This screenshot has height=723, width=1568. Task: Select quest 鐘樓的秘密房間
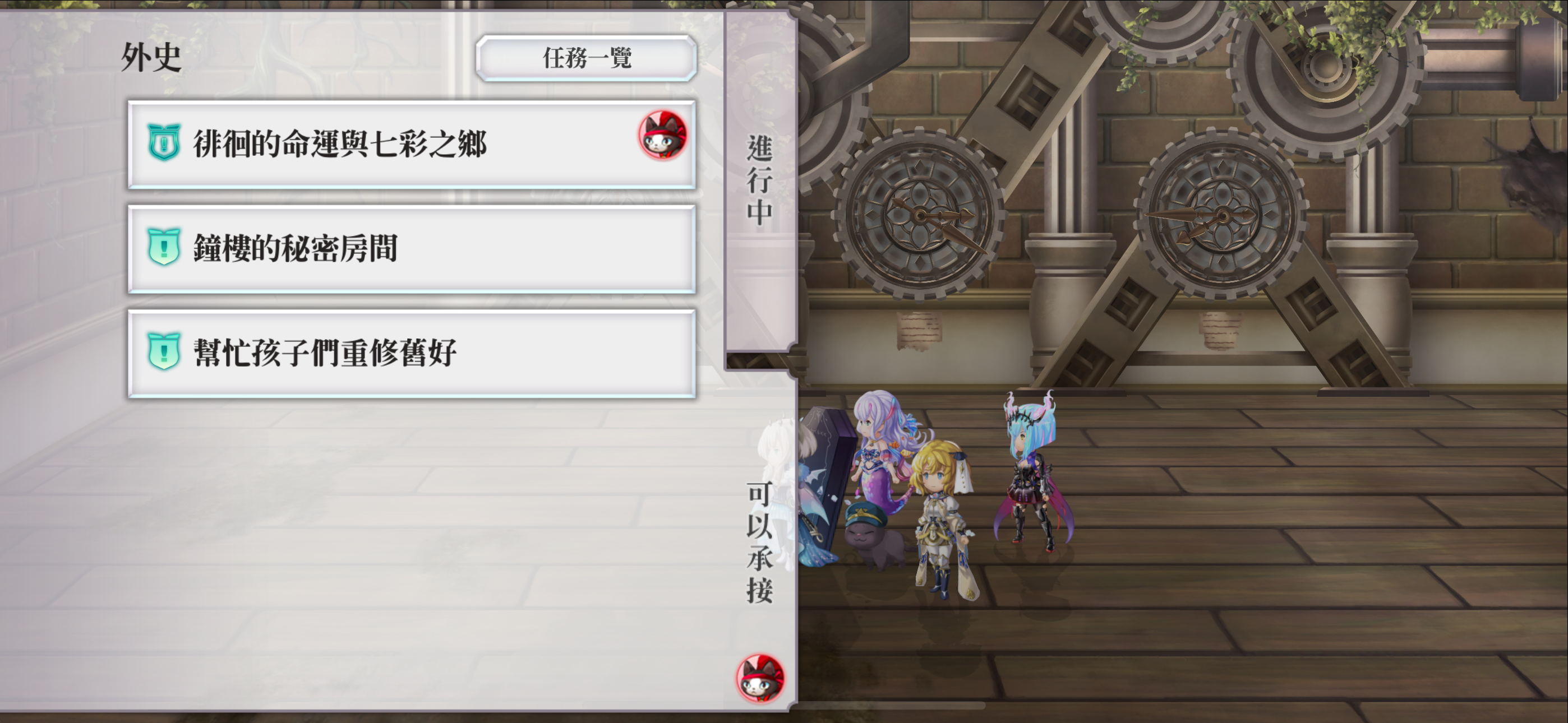pyautogui.click(x=412, y=249)
